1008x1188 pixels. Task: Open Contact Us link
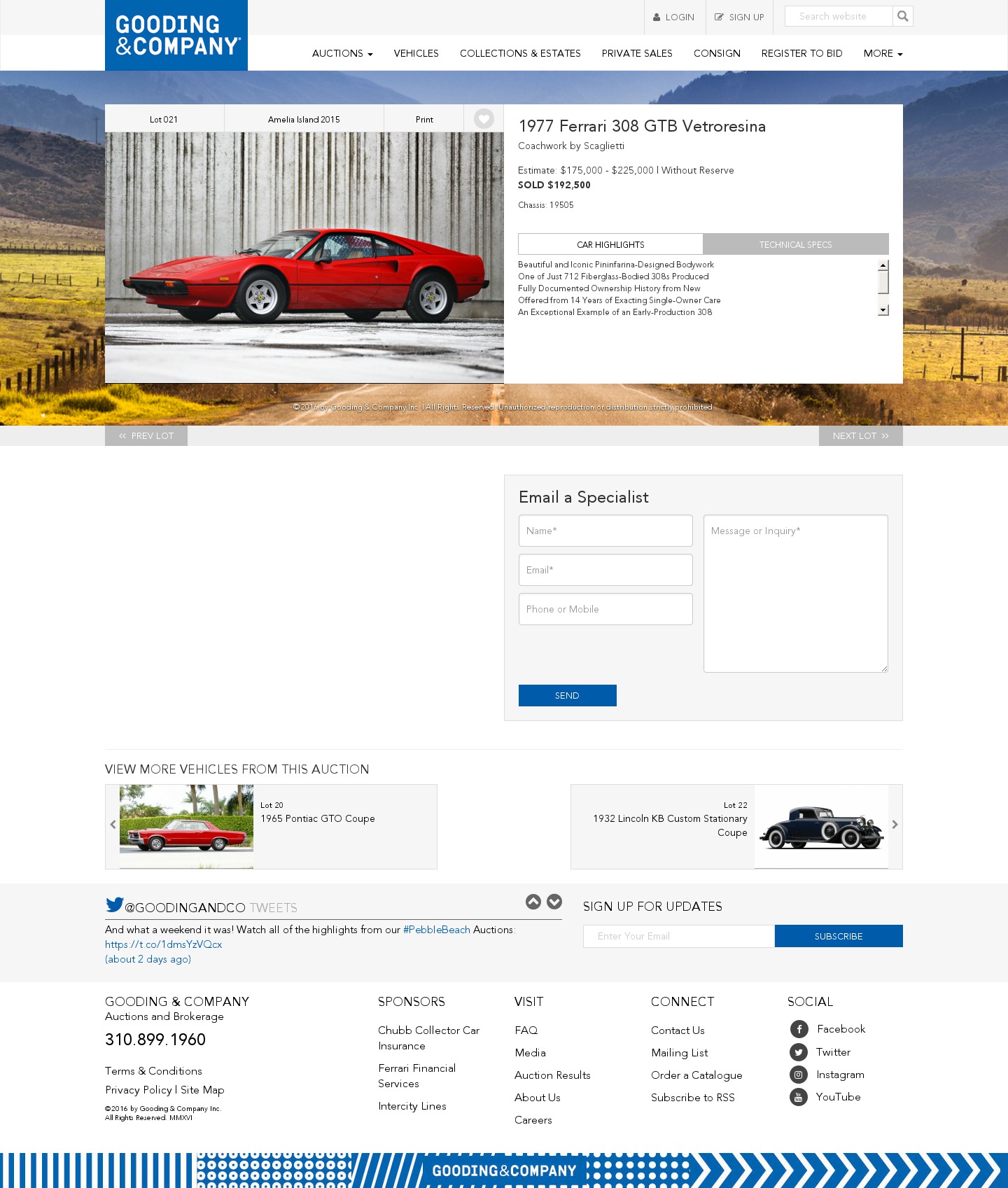click(x=678, y=1030)
